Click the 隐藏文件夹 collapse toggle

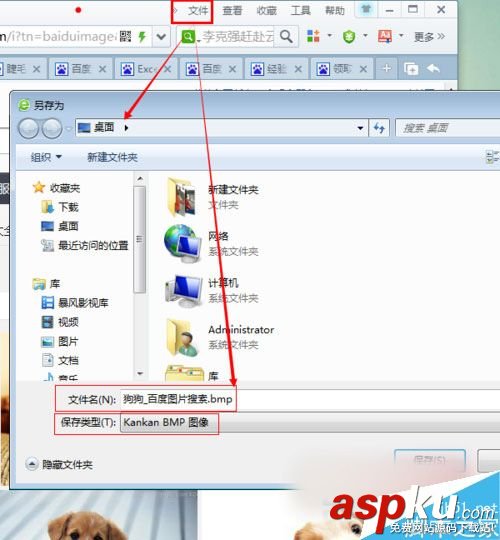59,465
